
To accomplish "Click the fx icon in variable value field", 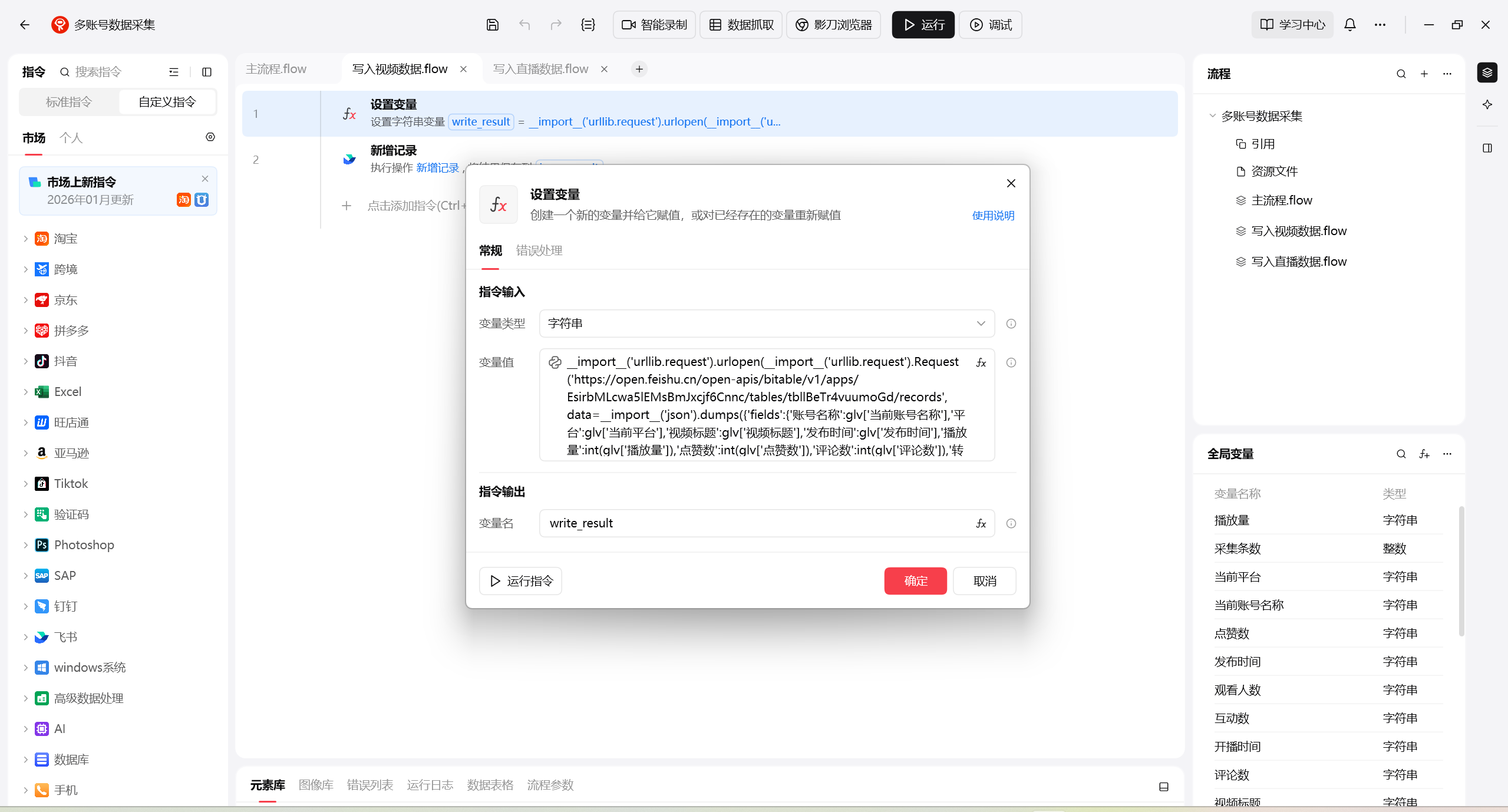I will 981,363.
